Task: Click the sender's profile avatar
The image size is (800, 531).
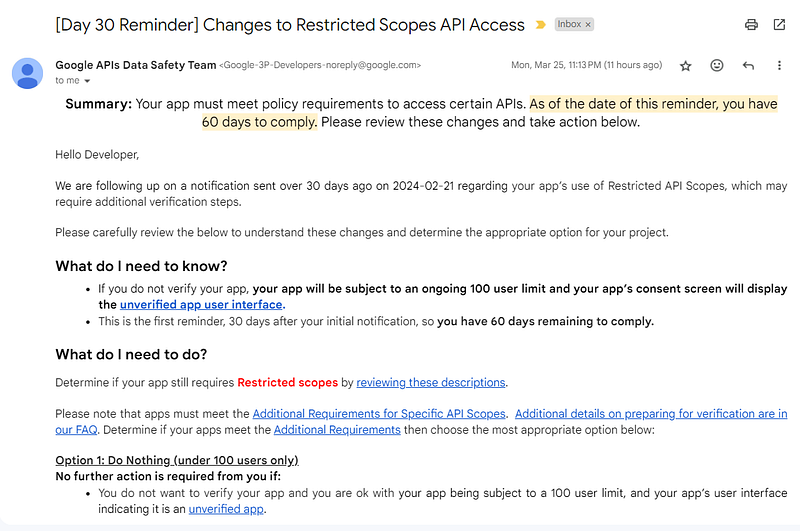Action: pos(27,73)
